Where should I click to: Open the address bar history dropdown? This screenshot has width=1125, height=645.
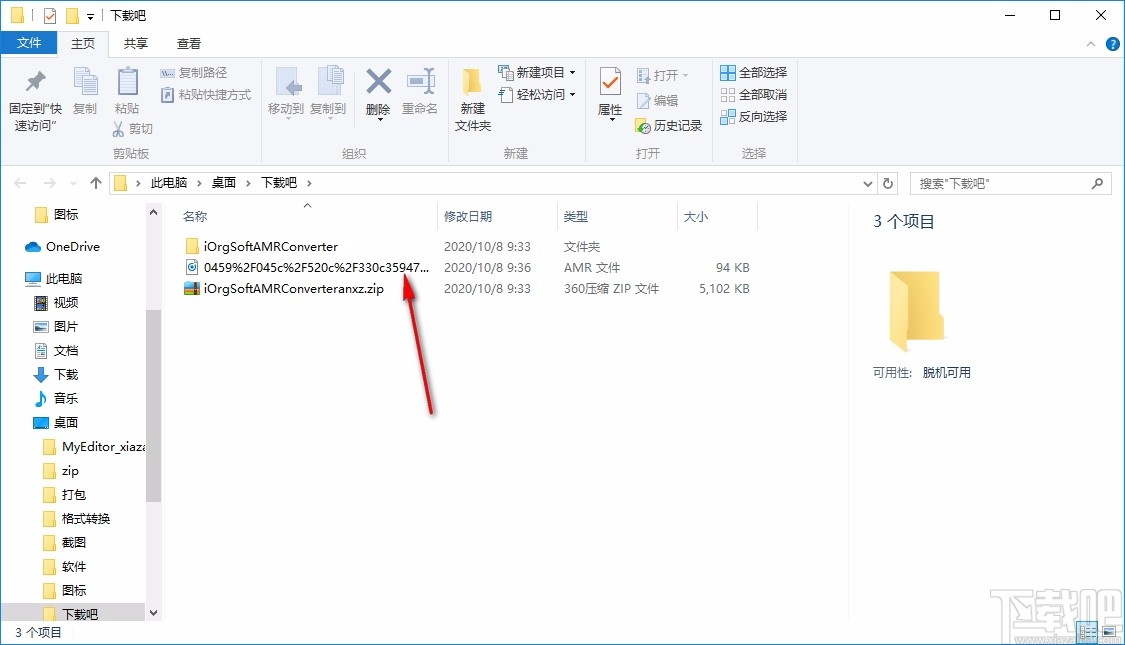coord(868,183)
